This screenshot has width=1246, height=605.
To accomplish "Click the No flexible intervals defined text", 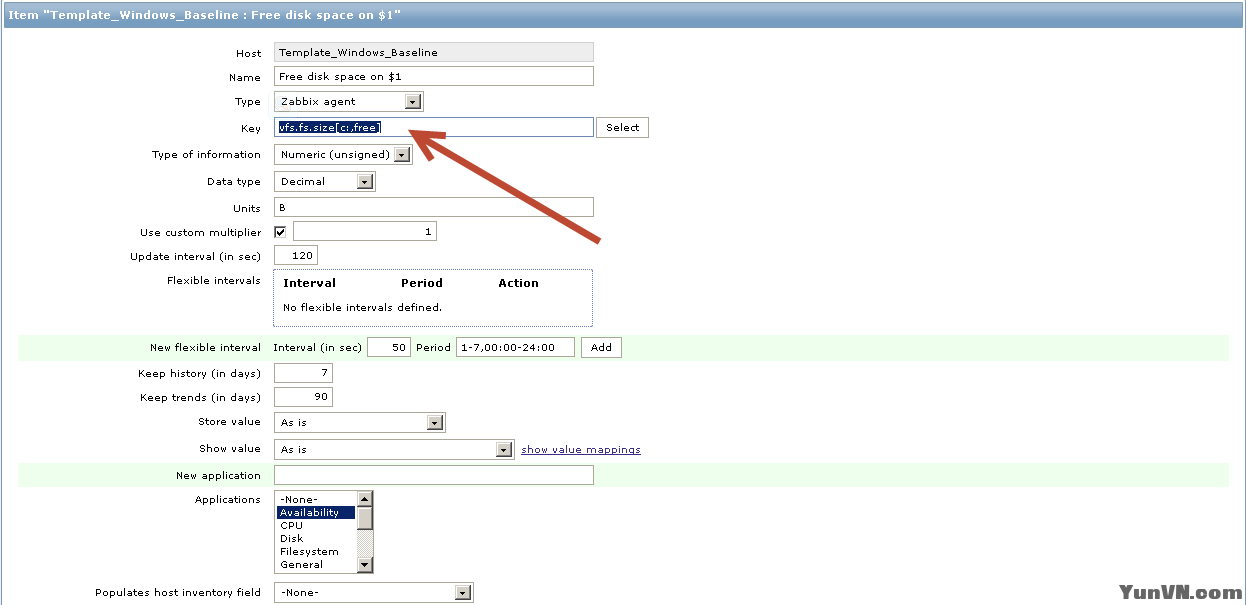I will pos(362,307).
